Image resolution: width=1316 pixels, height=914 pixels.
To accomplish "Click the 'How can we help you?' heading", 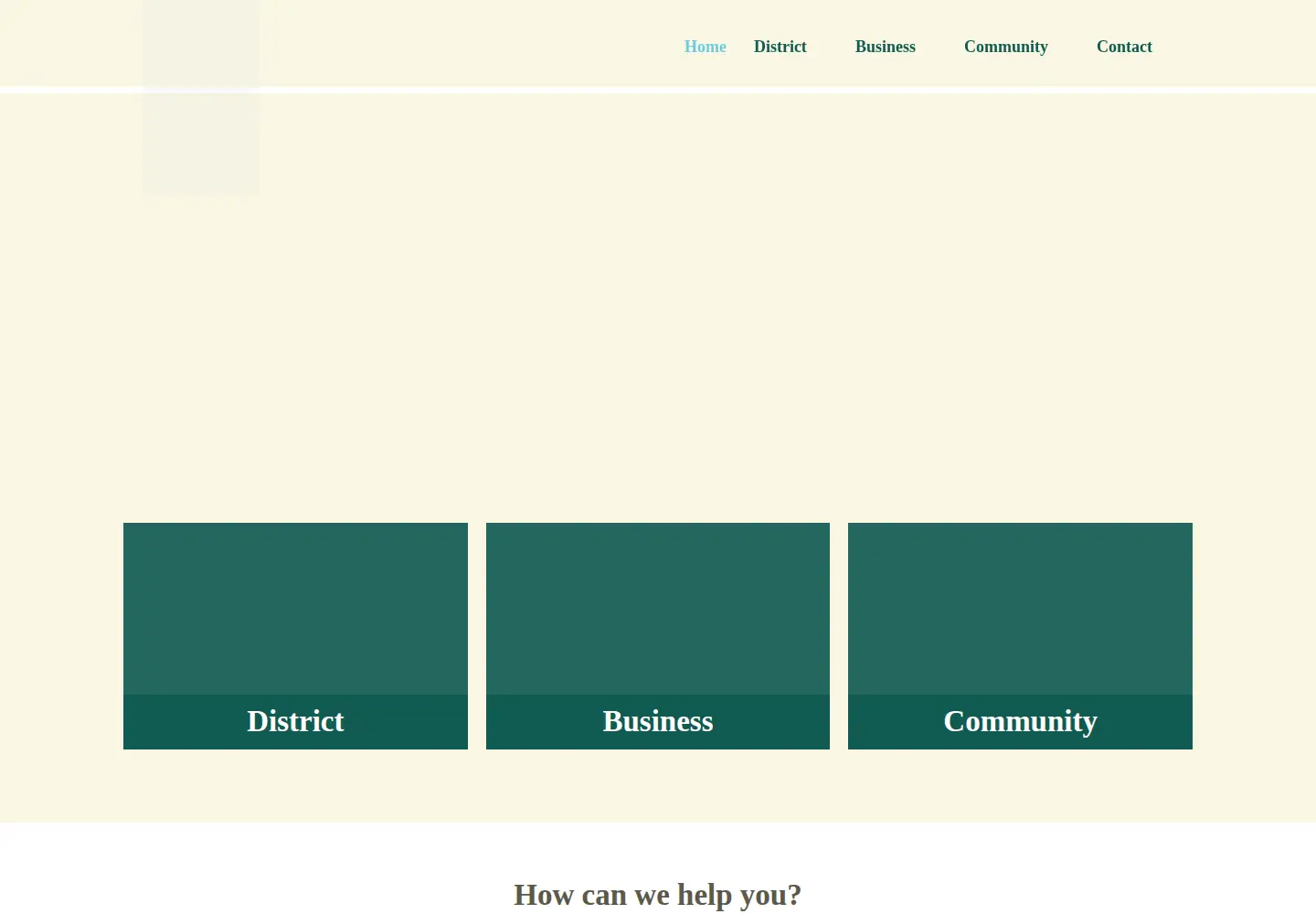I will 658,895.
